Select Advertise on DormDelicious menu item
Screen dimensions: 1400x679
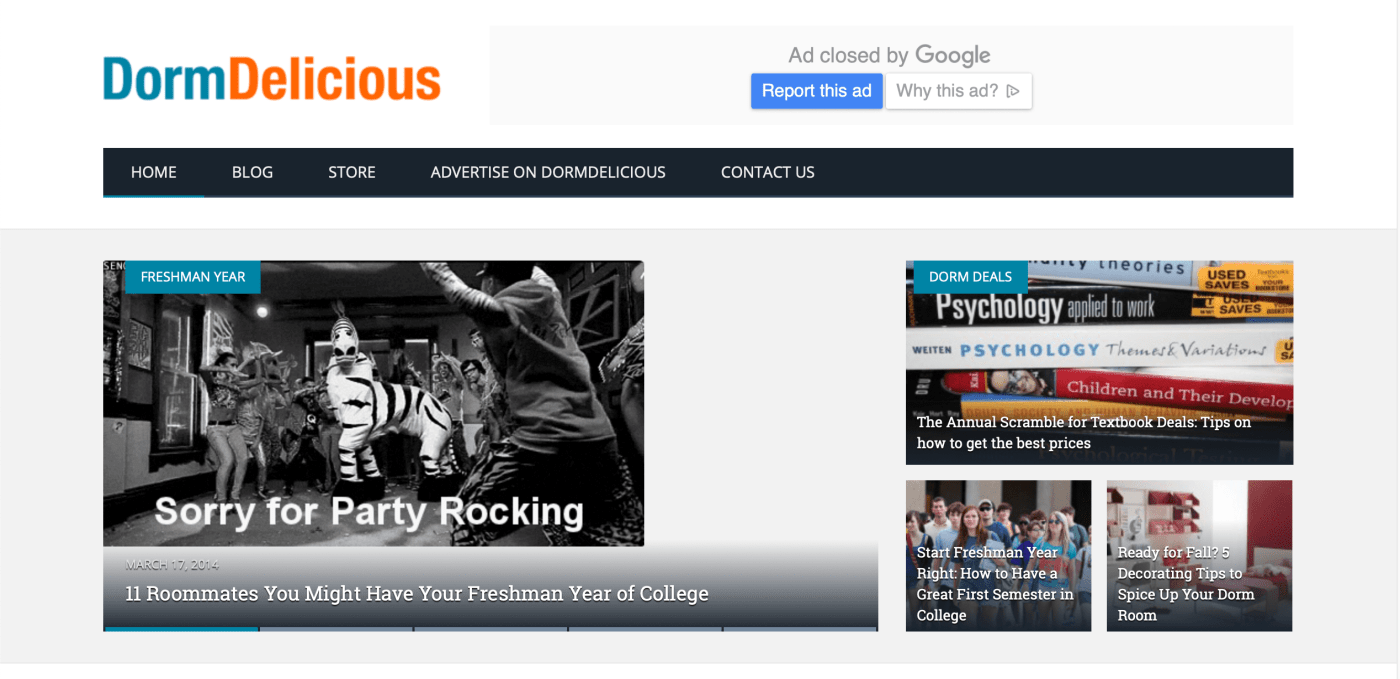coord(548,172)
